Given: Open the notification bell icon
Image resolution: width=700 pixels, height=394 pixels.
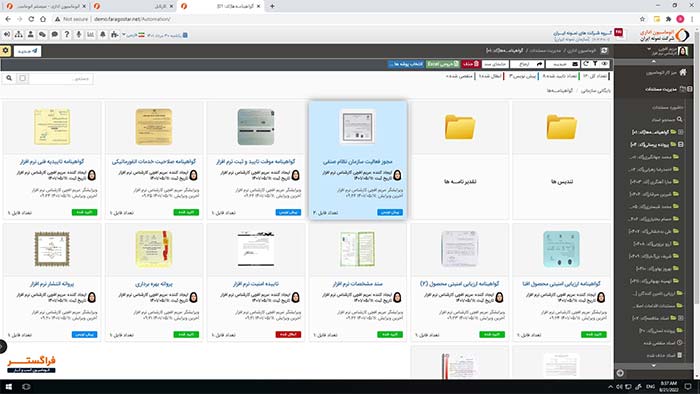Looking at the screenshot, I should 103,34.
